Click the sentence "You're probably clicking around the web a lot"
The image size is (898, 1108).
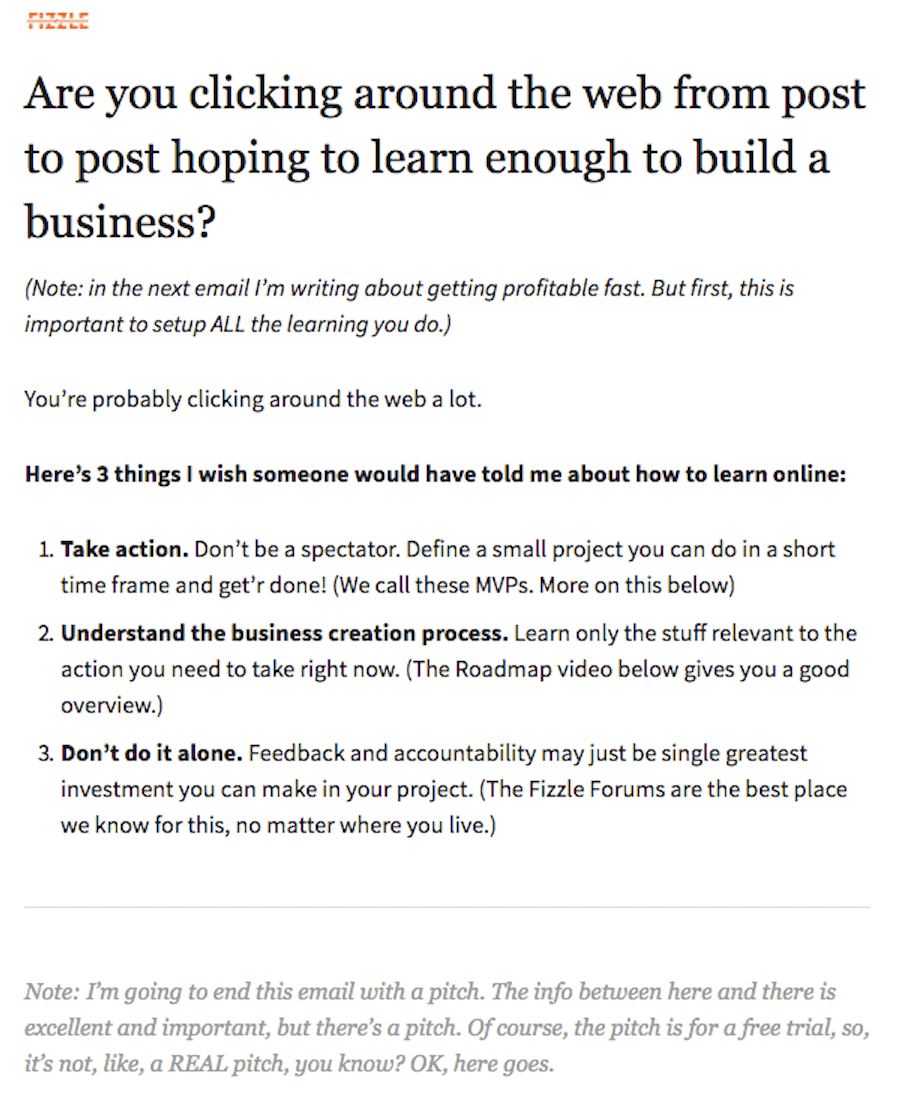[253, 400]
